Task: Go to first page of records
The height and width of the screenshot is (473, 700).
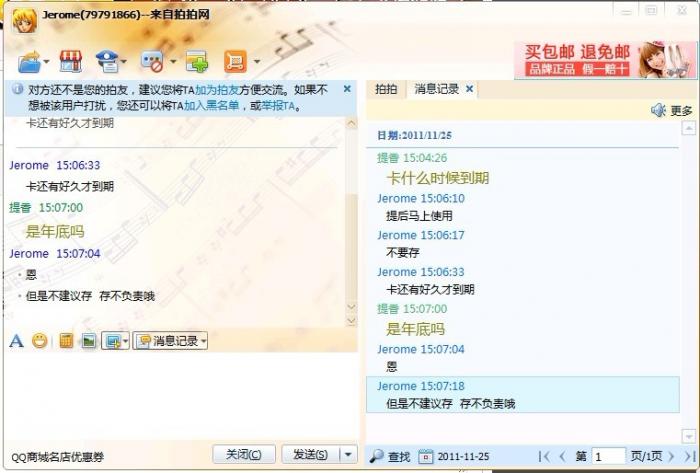Action: click(543, 456)
